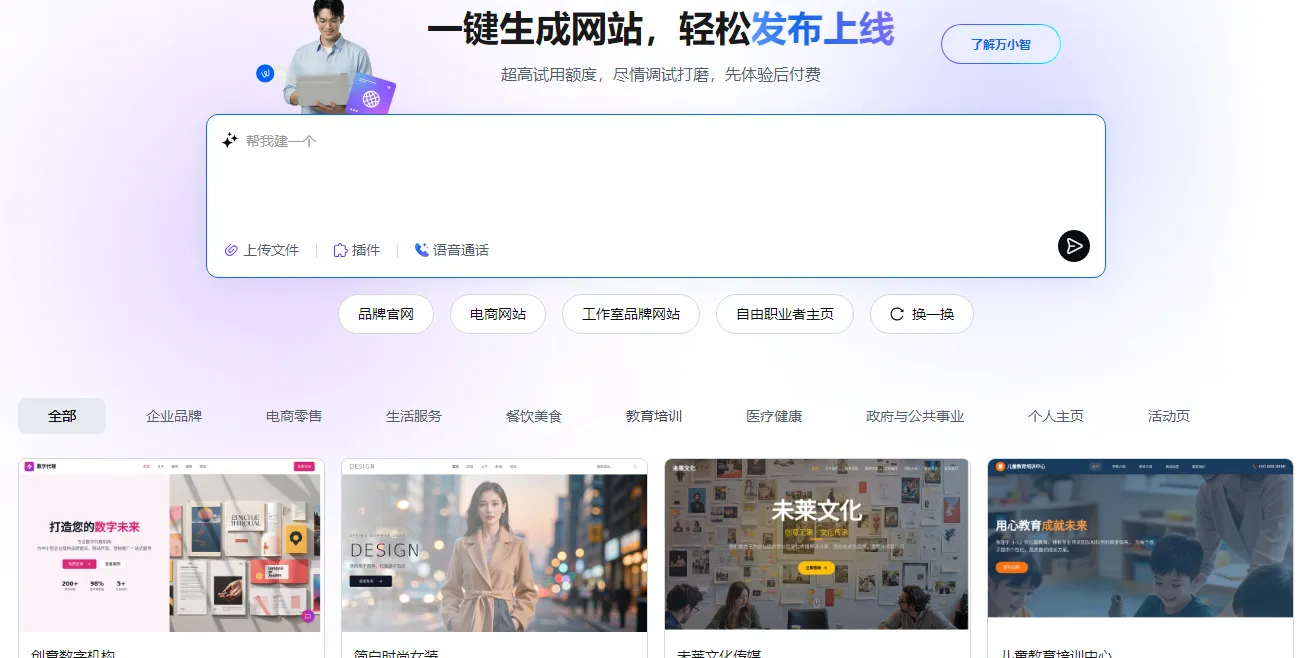1298x658 pixels.
Task: Switch to the 企业品牌 tab
Action: pos(174,416)
